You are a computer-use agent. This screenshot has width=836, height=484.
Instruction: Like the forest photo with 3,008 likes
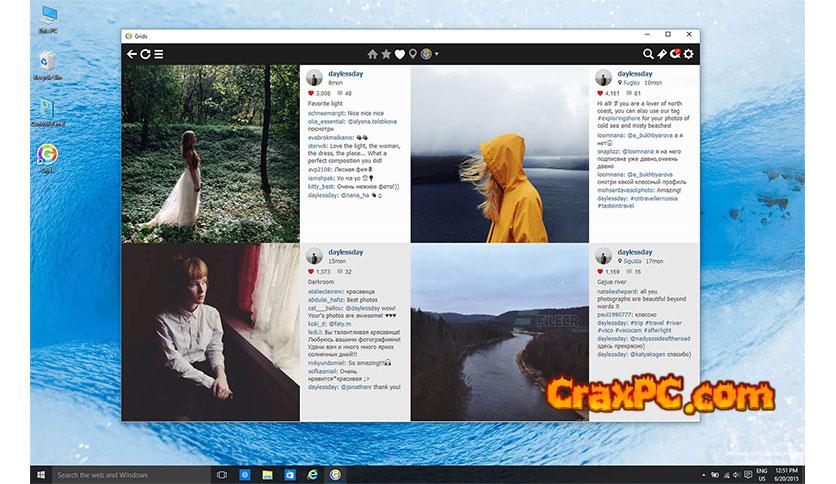pyautogui.click(x=310, y=93)
